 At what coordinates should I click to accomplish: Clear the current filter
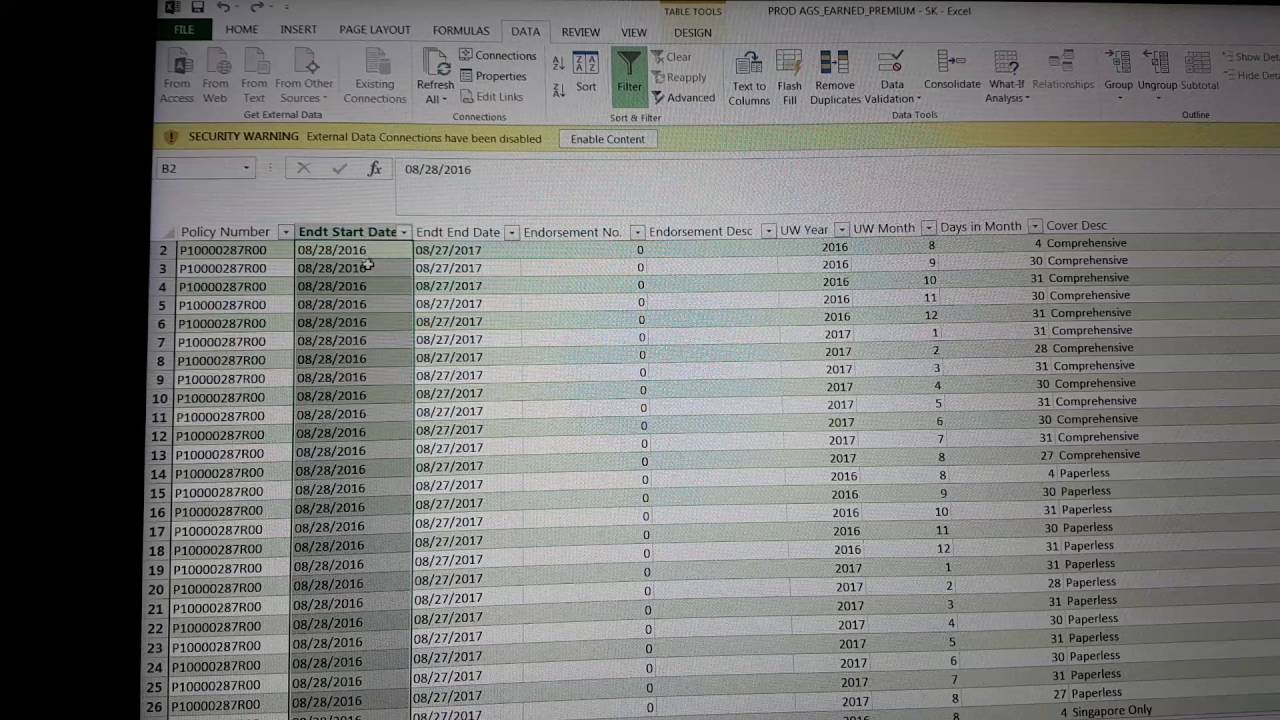(672, 57)
